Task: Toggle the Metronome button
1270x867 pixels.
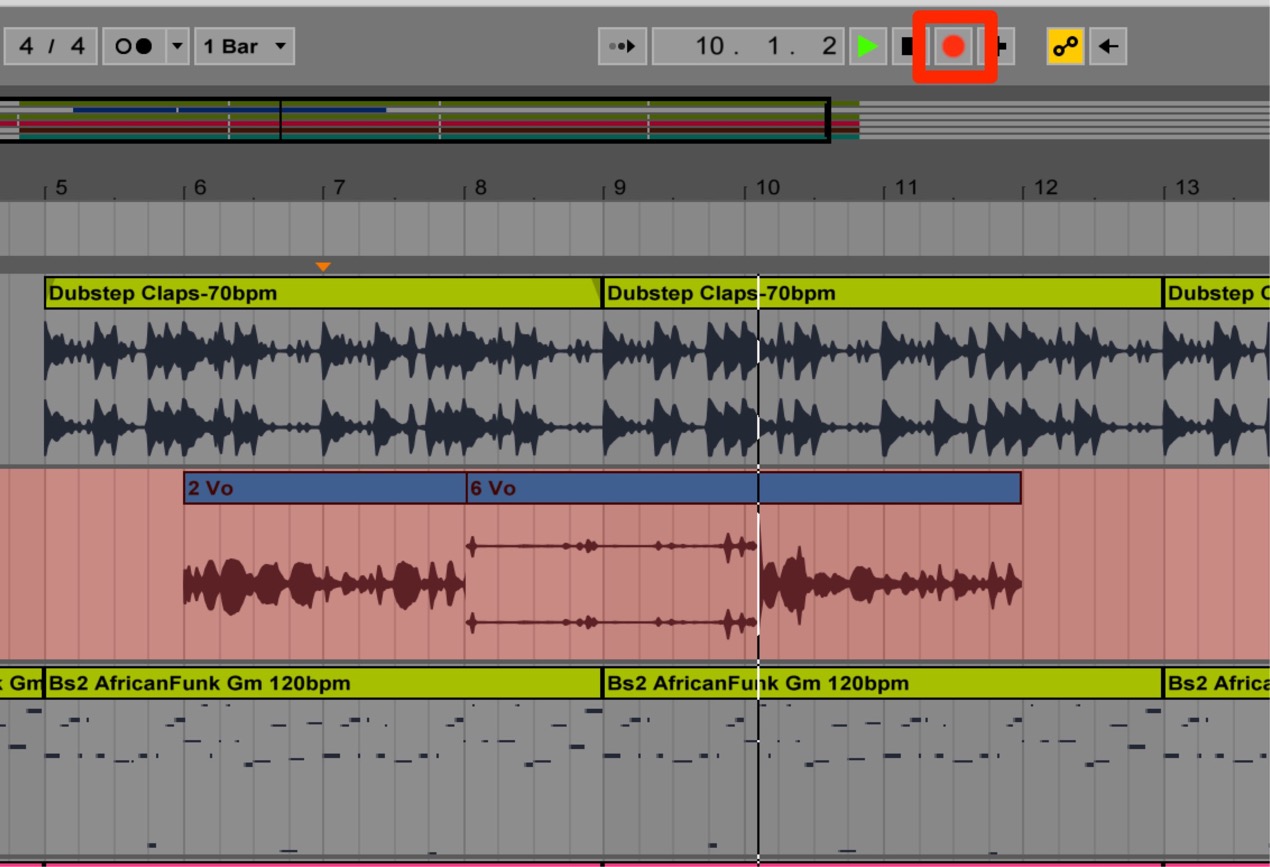Action: click(x=134, y=46)
